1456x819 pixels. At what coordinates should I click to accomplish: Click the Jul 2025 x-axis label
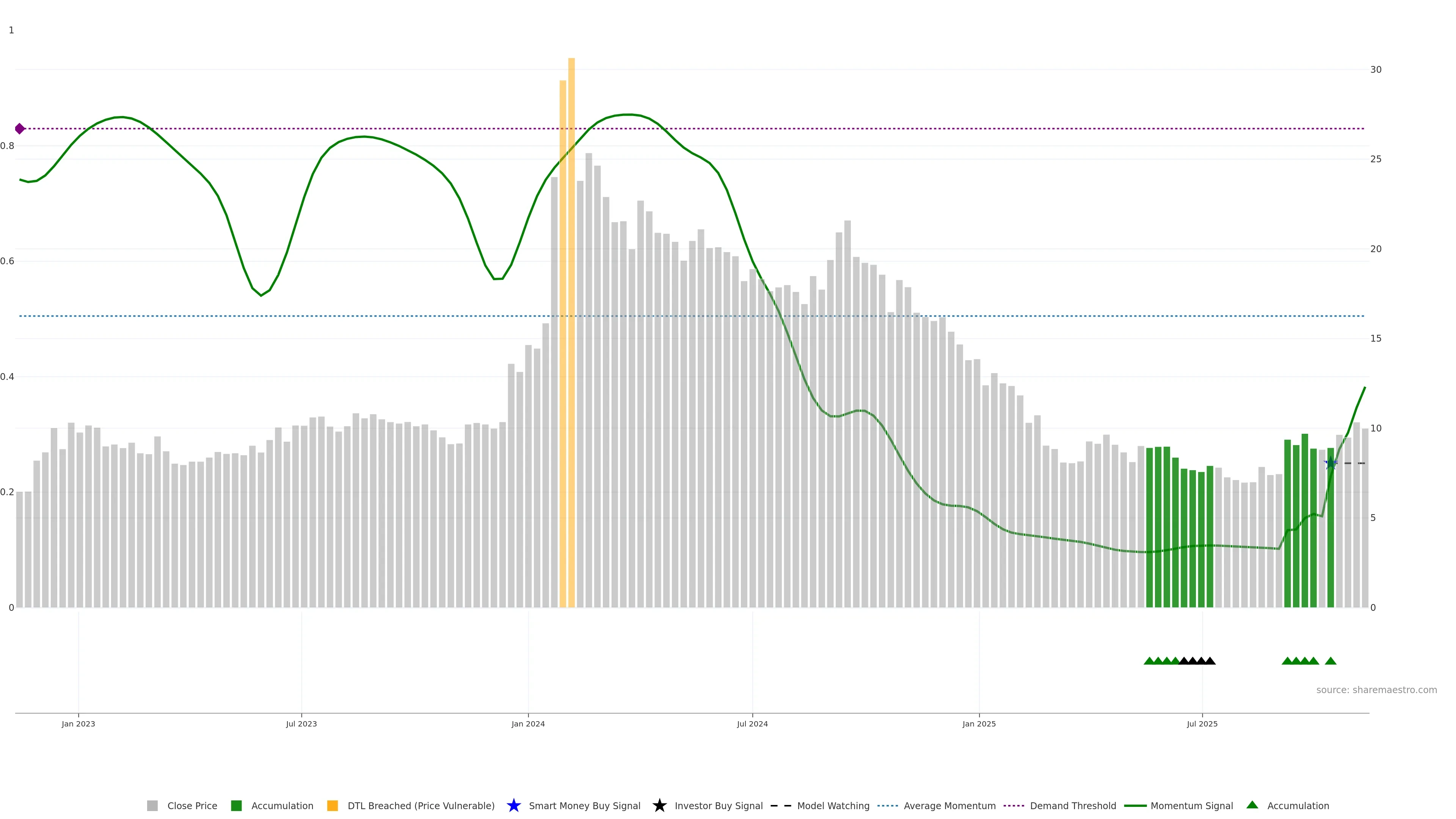coord(1202,724)
